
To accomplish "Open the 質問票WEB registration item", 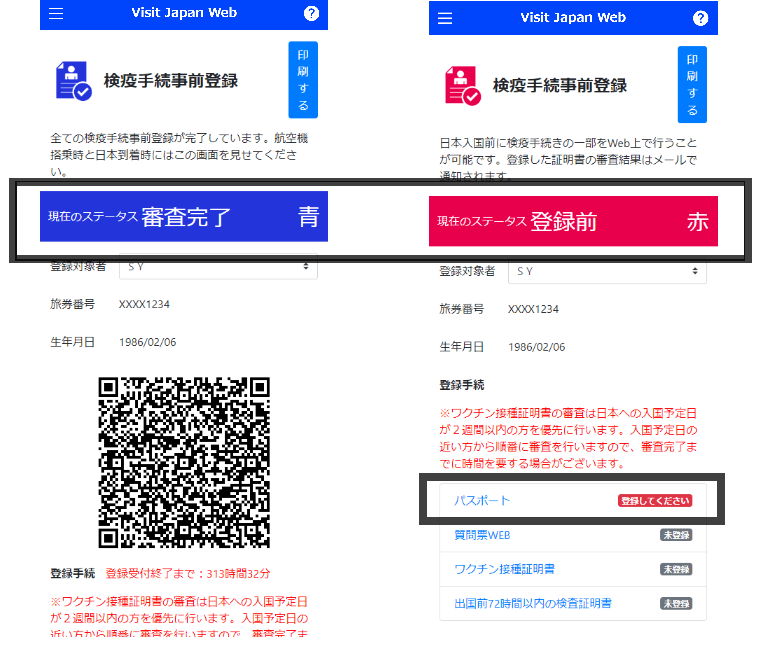I will pos(484,535).
